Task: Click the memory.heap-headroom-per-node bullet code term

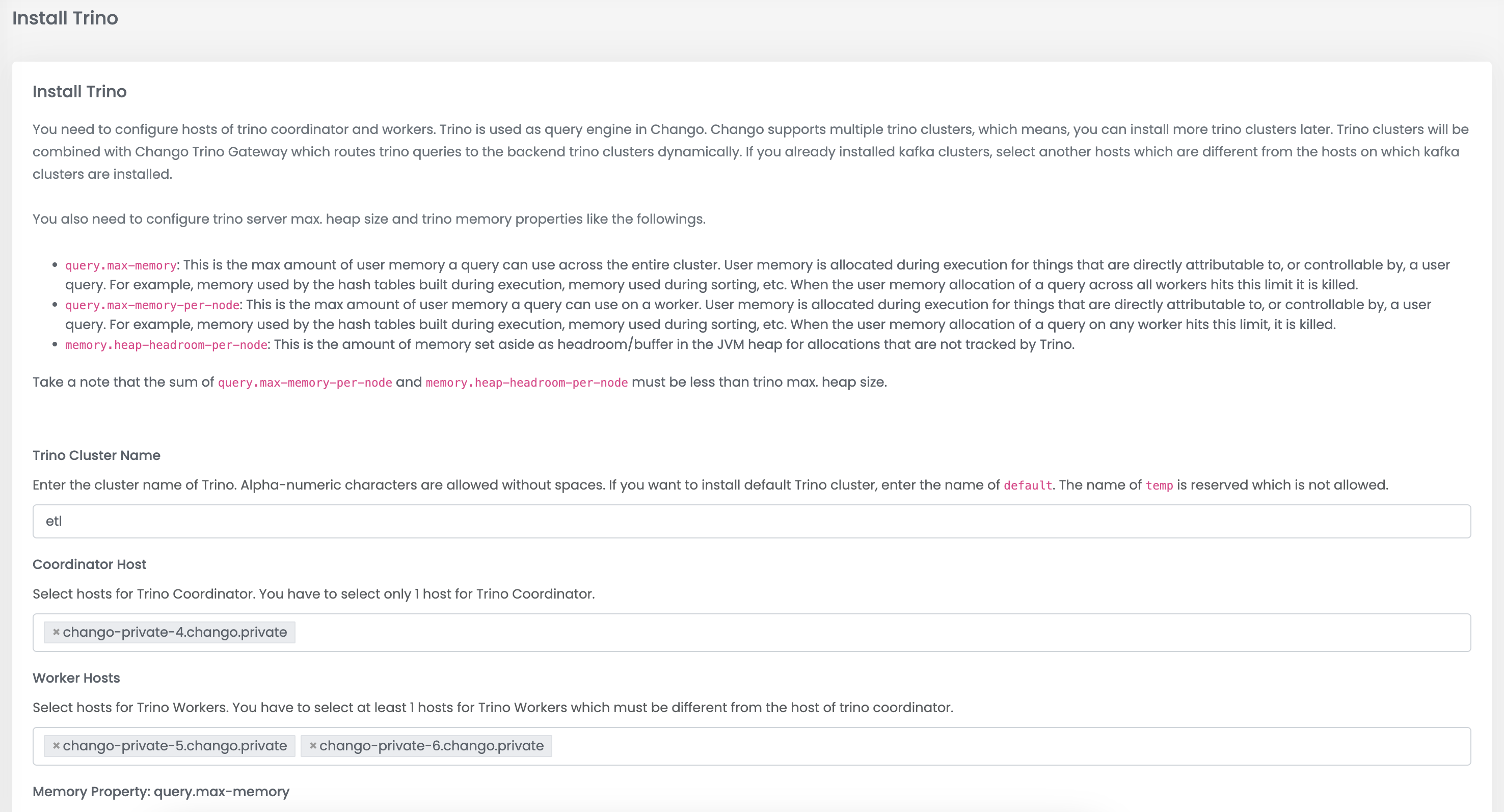Action: pyautogui.click(x=167, y=345)
